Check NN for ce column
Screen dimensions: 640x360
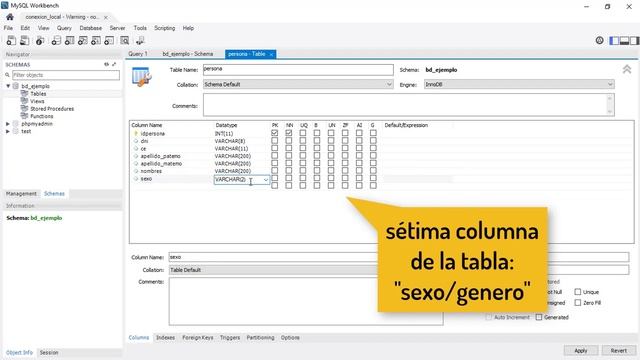tap(289, 148)
